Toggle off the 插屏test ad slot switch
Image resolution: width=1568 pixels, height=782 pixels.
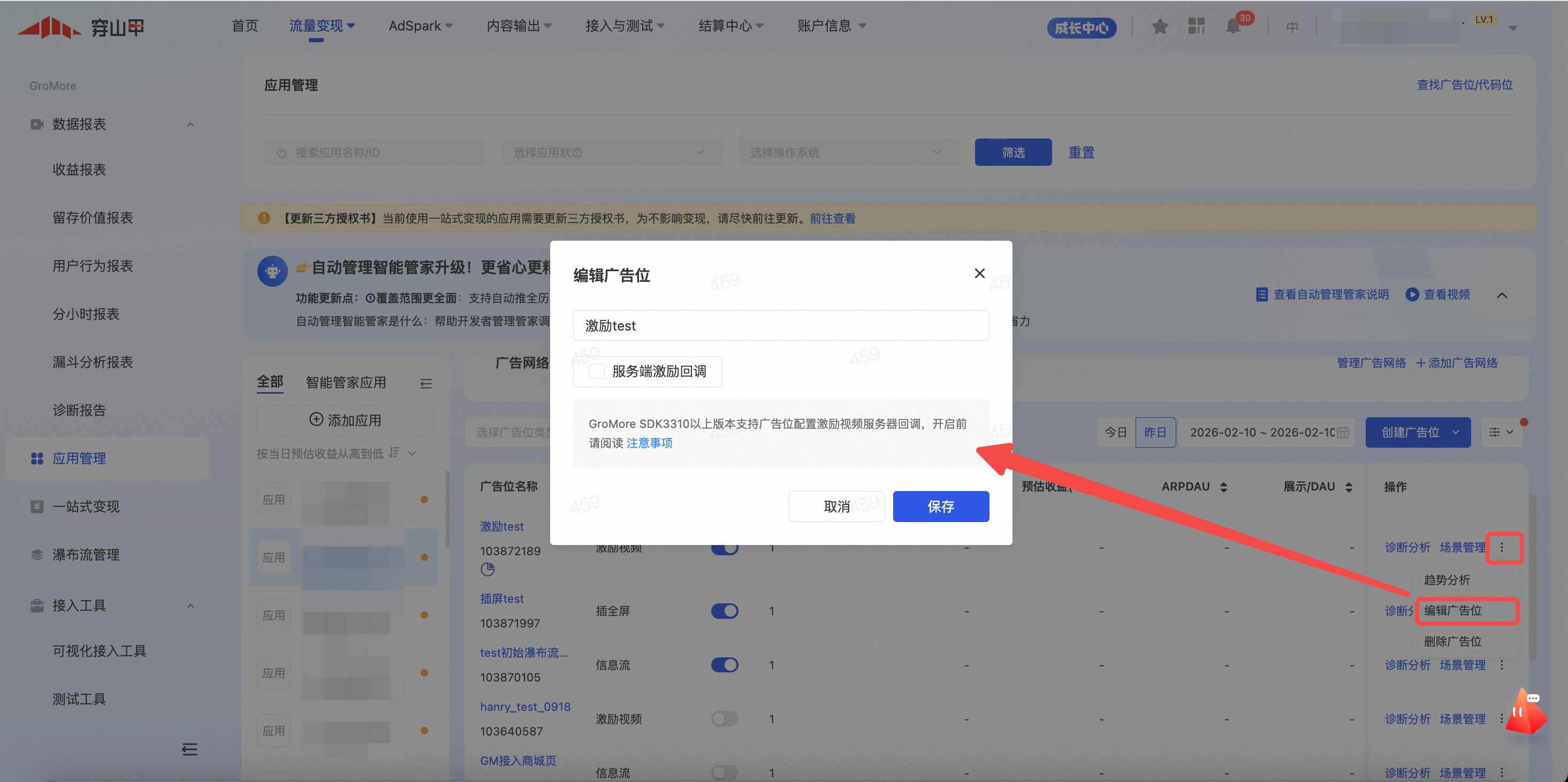coord(725,610)
